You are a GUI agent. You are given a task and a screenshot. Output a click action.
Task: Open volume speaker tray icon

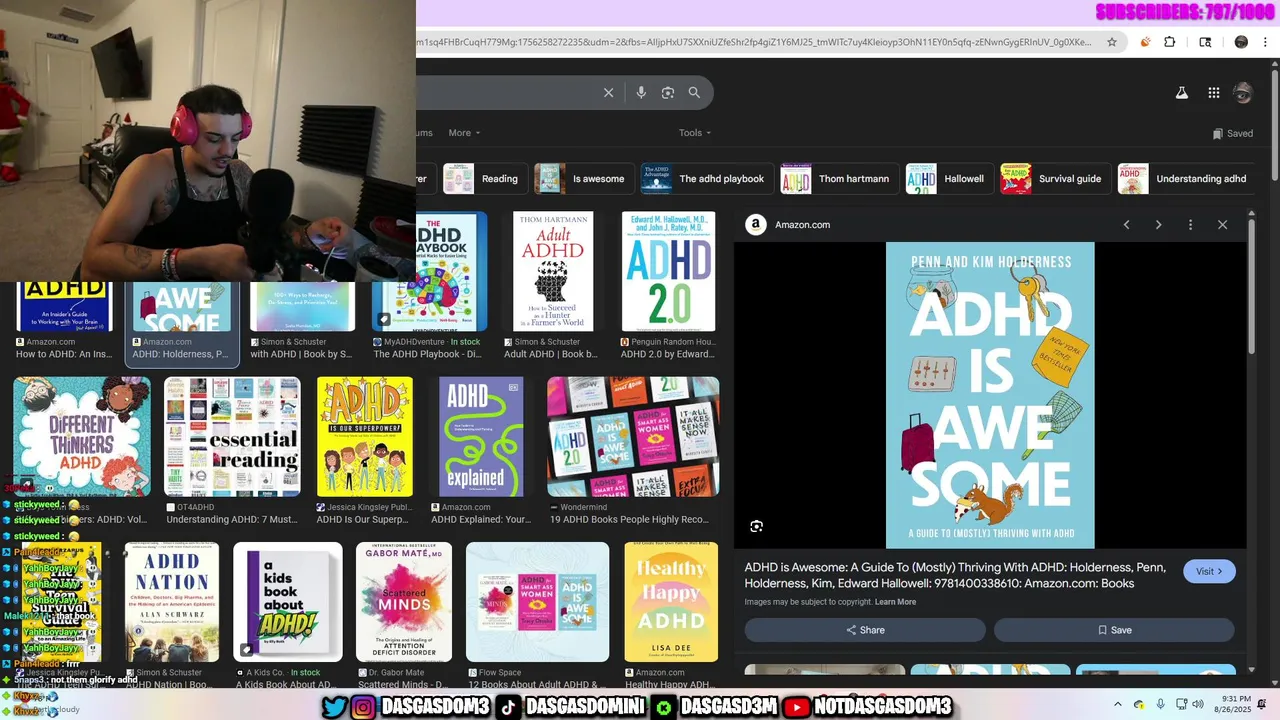click(1200, 704)
